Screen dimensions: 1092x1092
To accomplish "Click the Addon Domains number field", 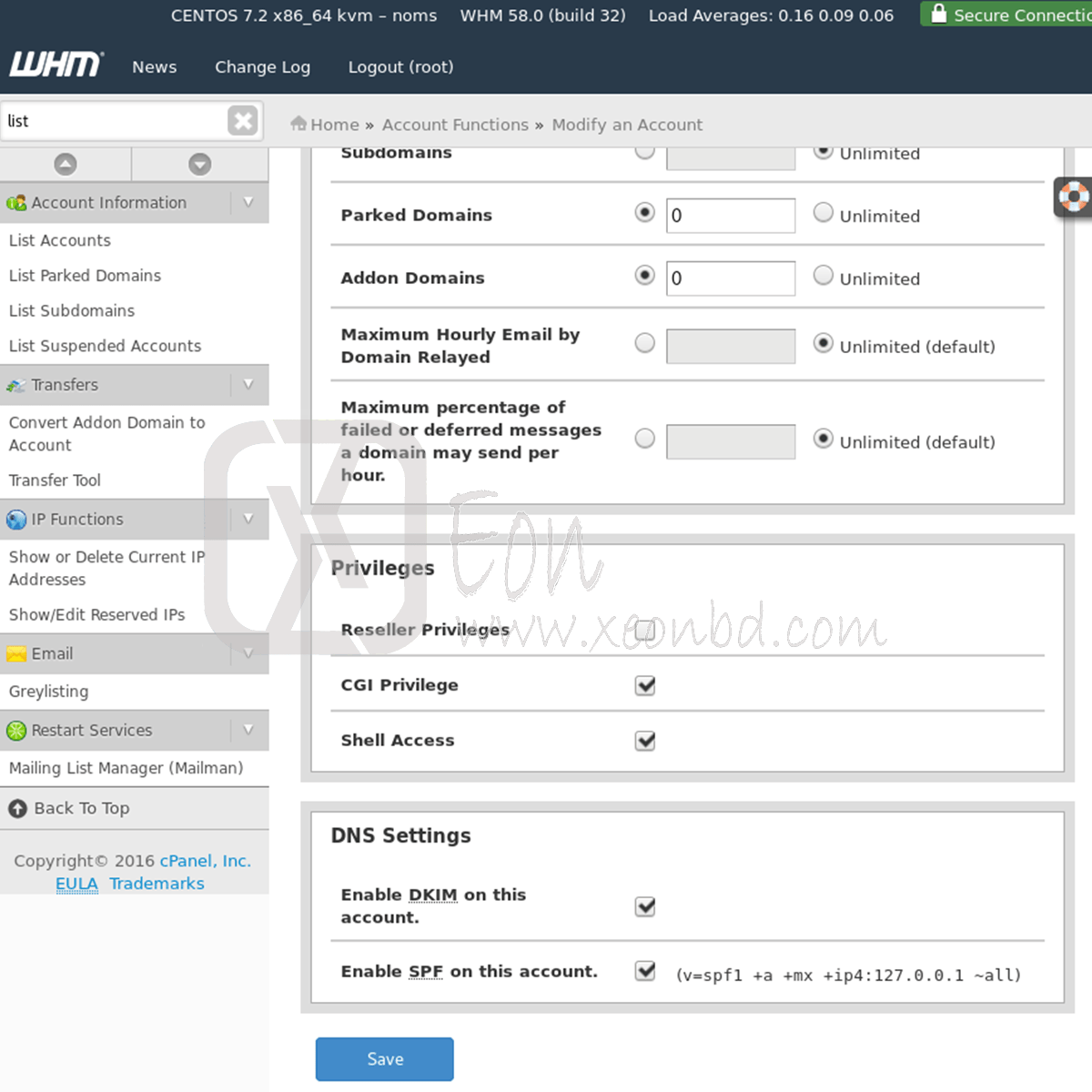I will 731,278.
